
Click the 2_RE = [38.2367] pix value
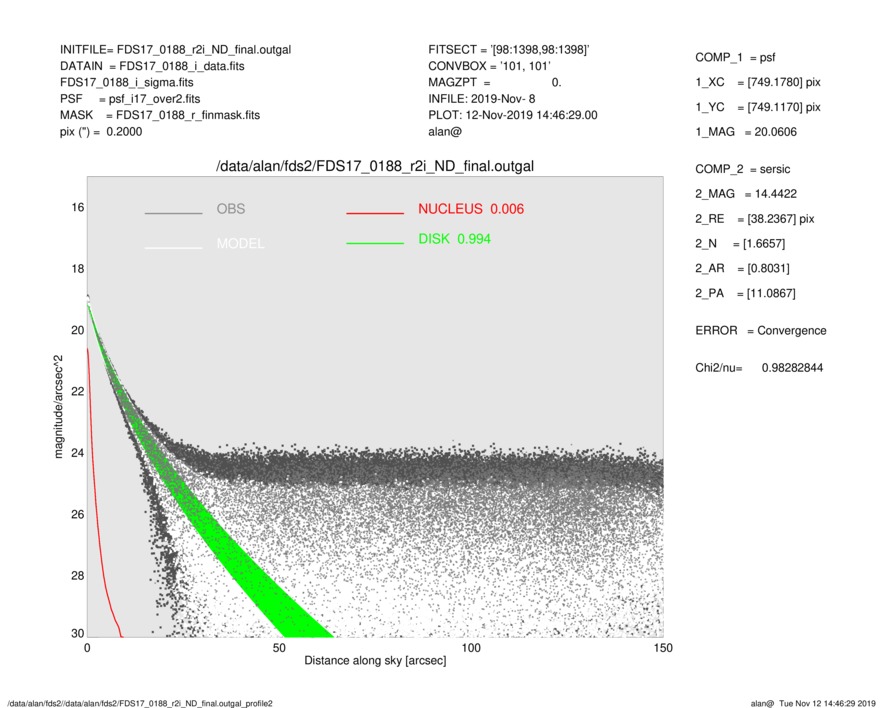tap(755, 219)
